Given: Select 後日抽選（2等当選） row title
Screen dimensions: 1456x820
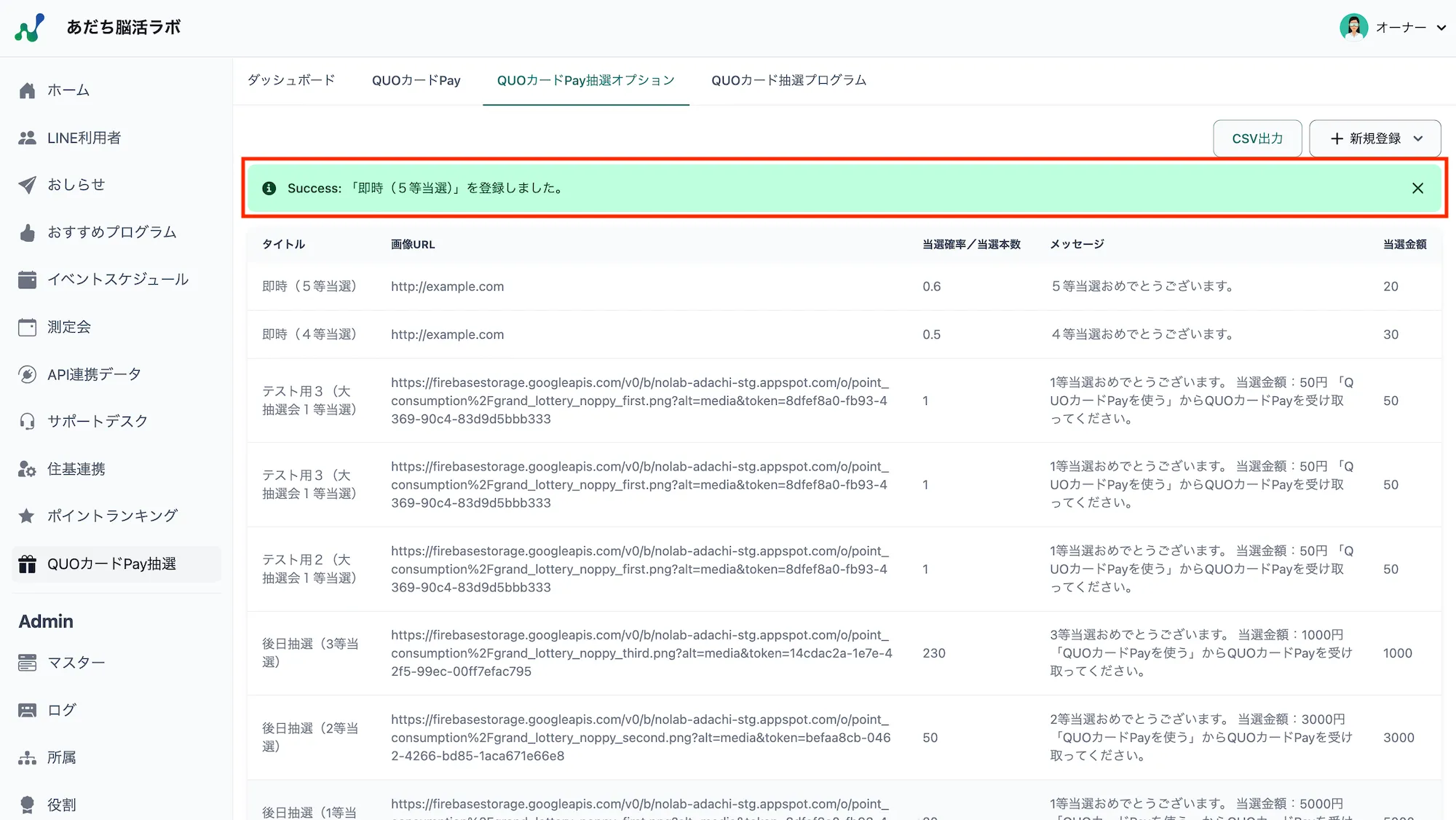Looking at the screenshot, I should [x=310, y=737].
